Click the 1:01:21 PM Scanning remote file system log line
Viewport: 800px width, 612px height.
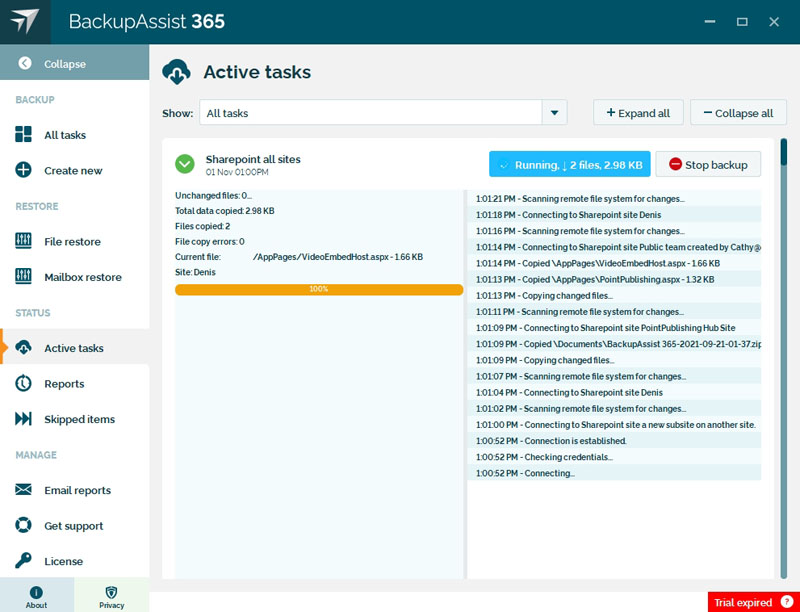(614, 198)
